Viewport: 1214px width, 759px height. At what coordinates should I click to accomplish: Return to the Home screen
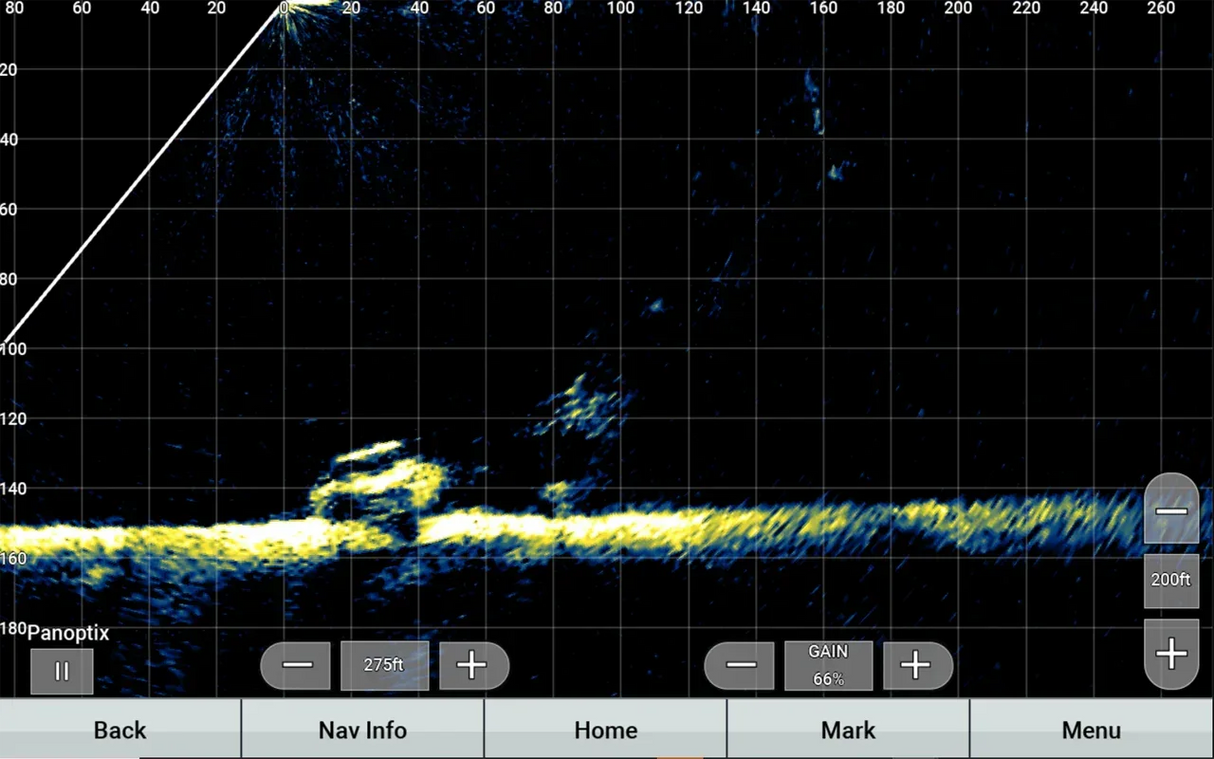pos(606,730)
